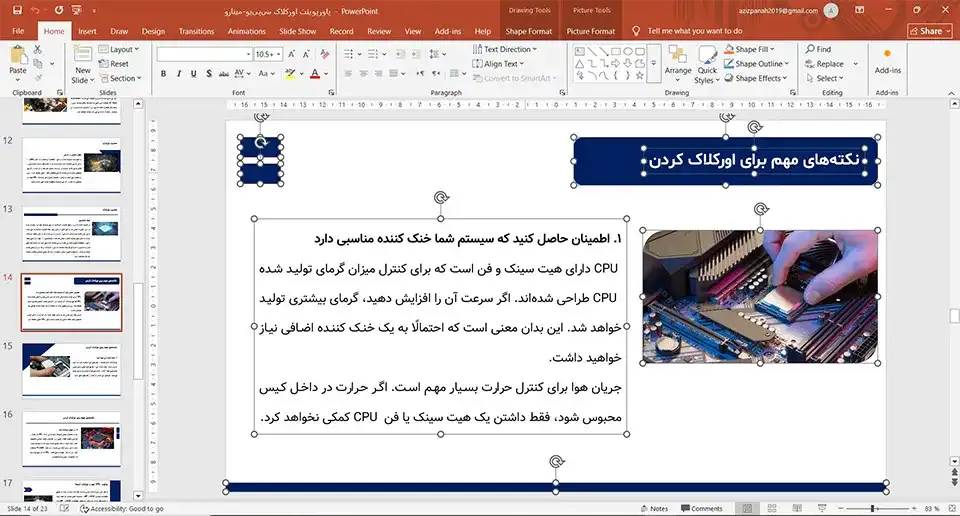Image resolution: width=960 pixels, height=516 pixels.
Task: Click Decrease Font Size icon
Action: 306,54
